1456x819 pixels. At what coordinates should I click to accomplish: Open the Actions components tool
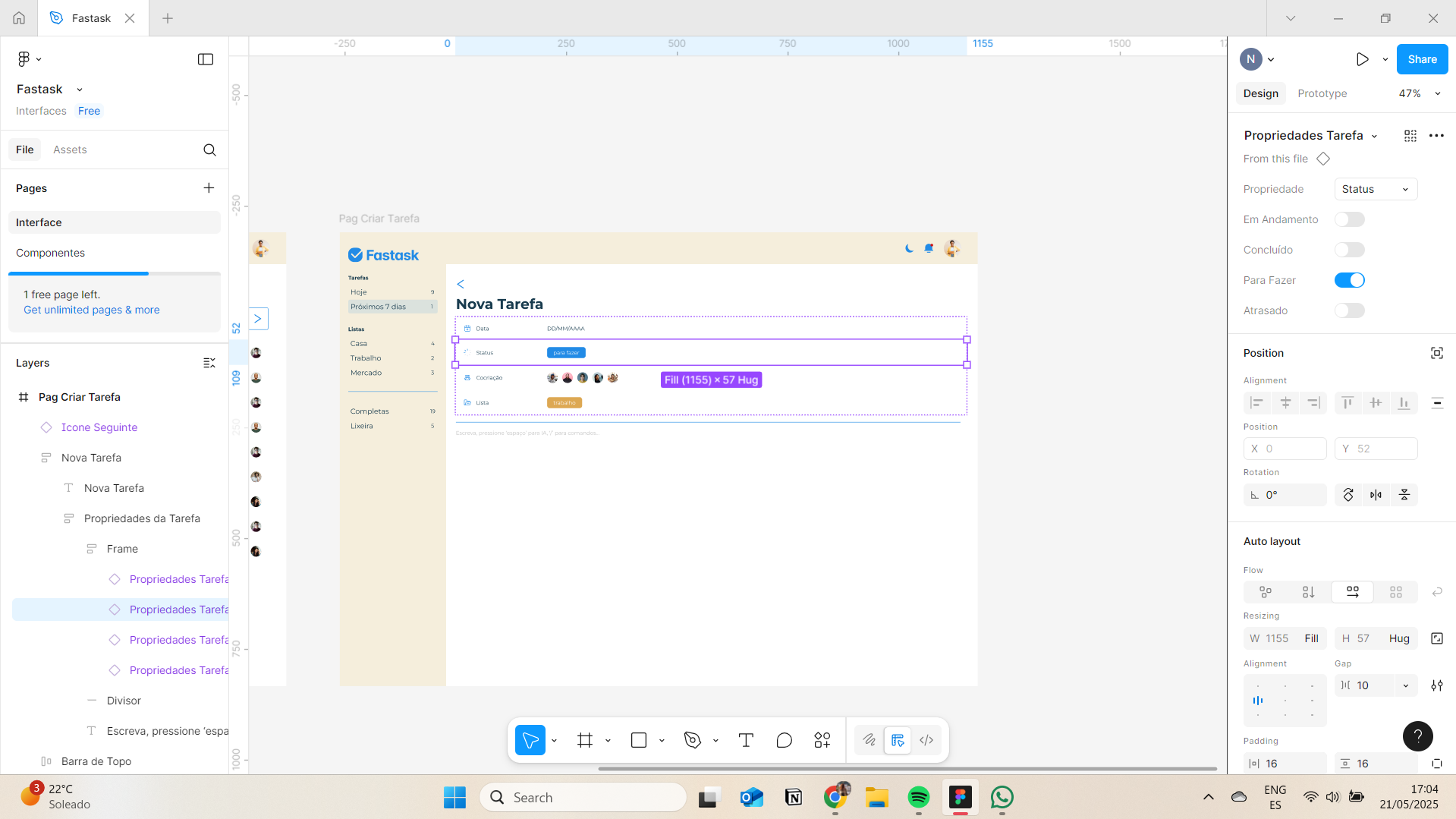click(822, 740)
